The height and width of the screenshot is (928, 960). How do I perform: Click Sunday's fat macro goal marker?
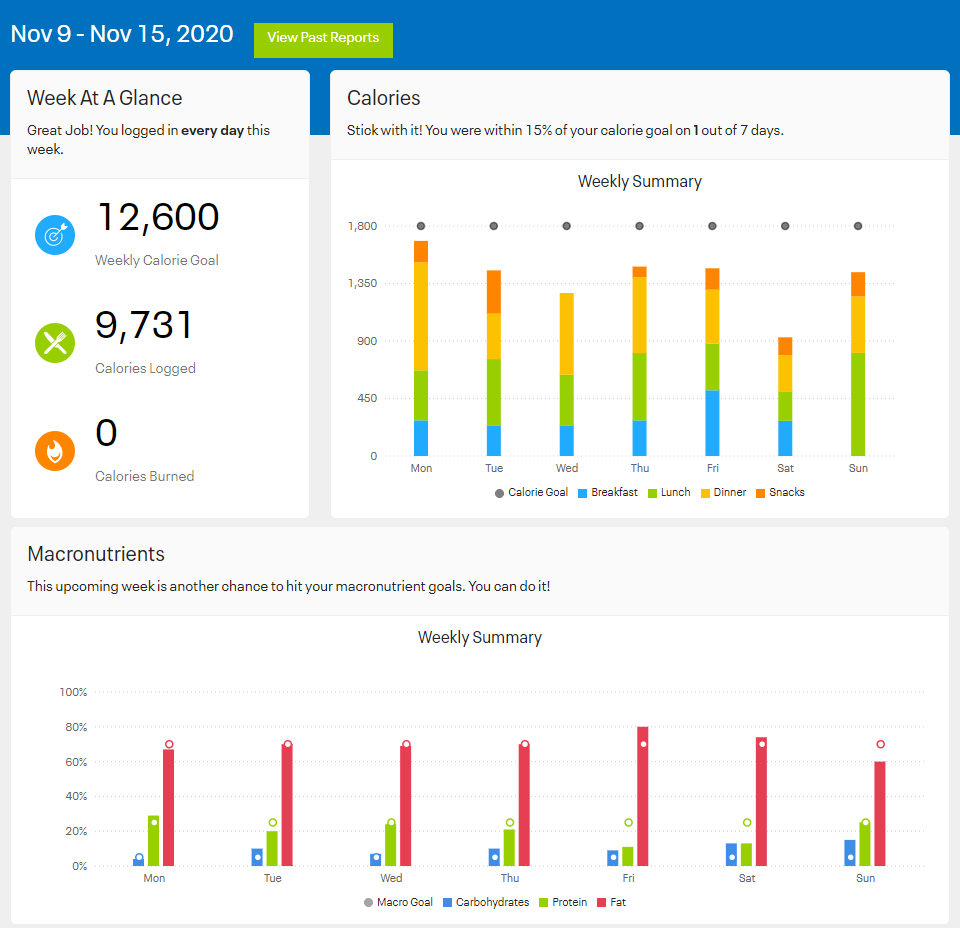881,744
